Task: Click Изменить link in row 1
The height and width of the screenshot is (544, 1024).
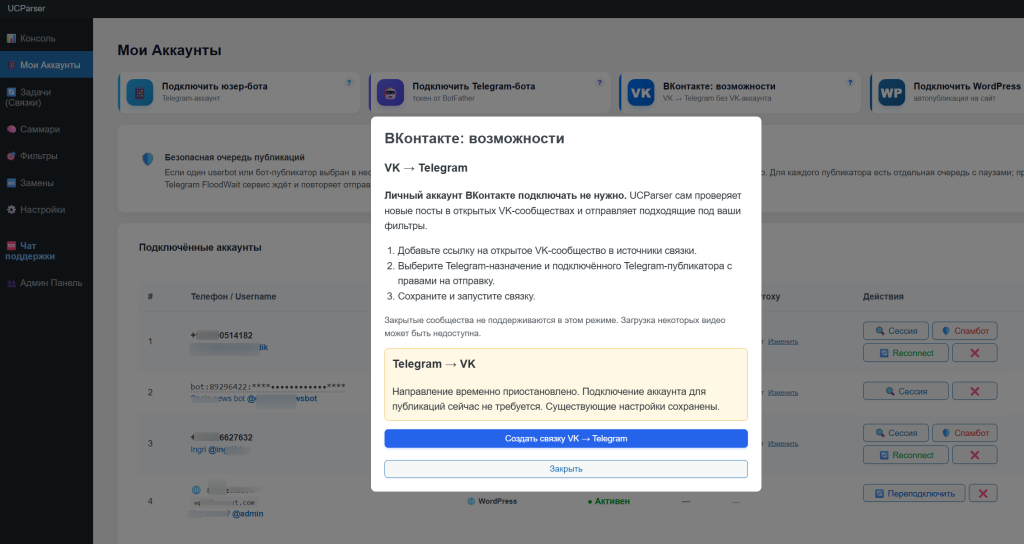Action: pos(783,342)
